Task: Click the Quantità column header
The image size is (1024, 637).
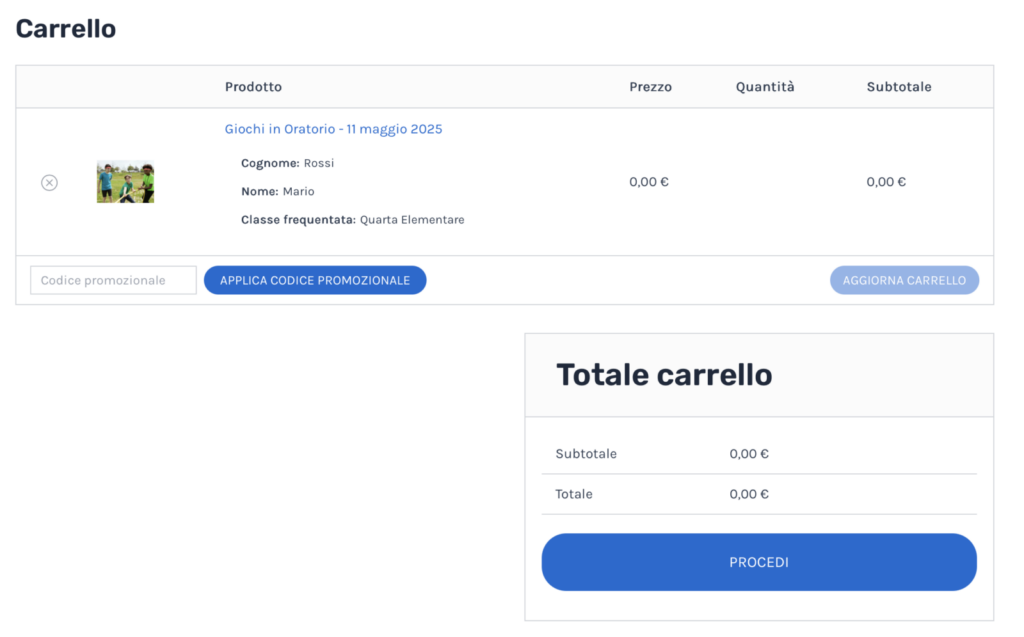Action: pyautogui.click(x=765, y=87)
